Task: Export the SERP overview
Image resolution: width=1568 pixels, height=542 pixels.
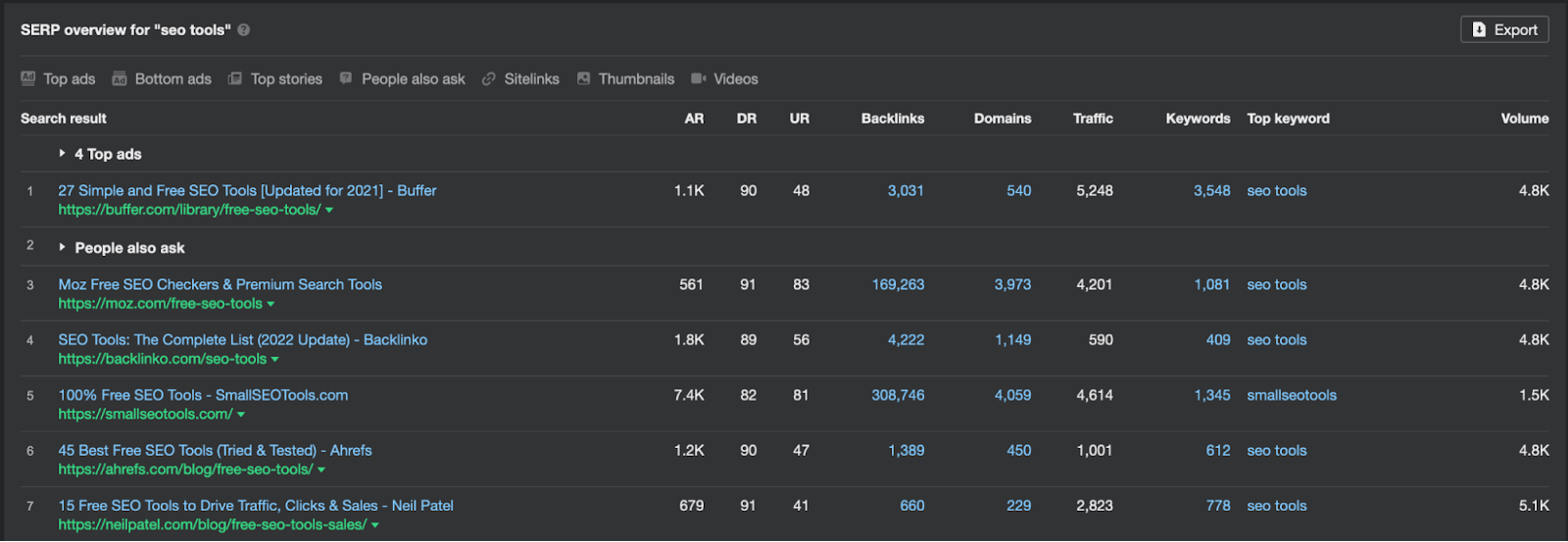Action: (1504, 30)
